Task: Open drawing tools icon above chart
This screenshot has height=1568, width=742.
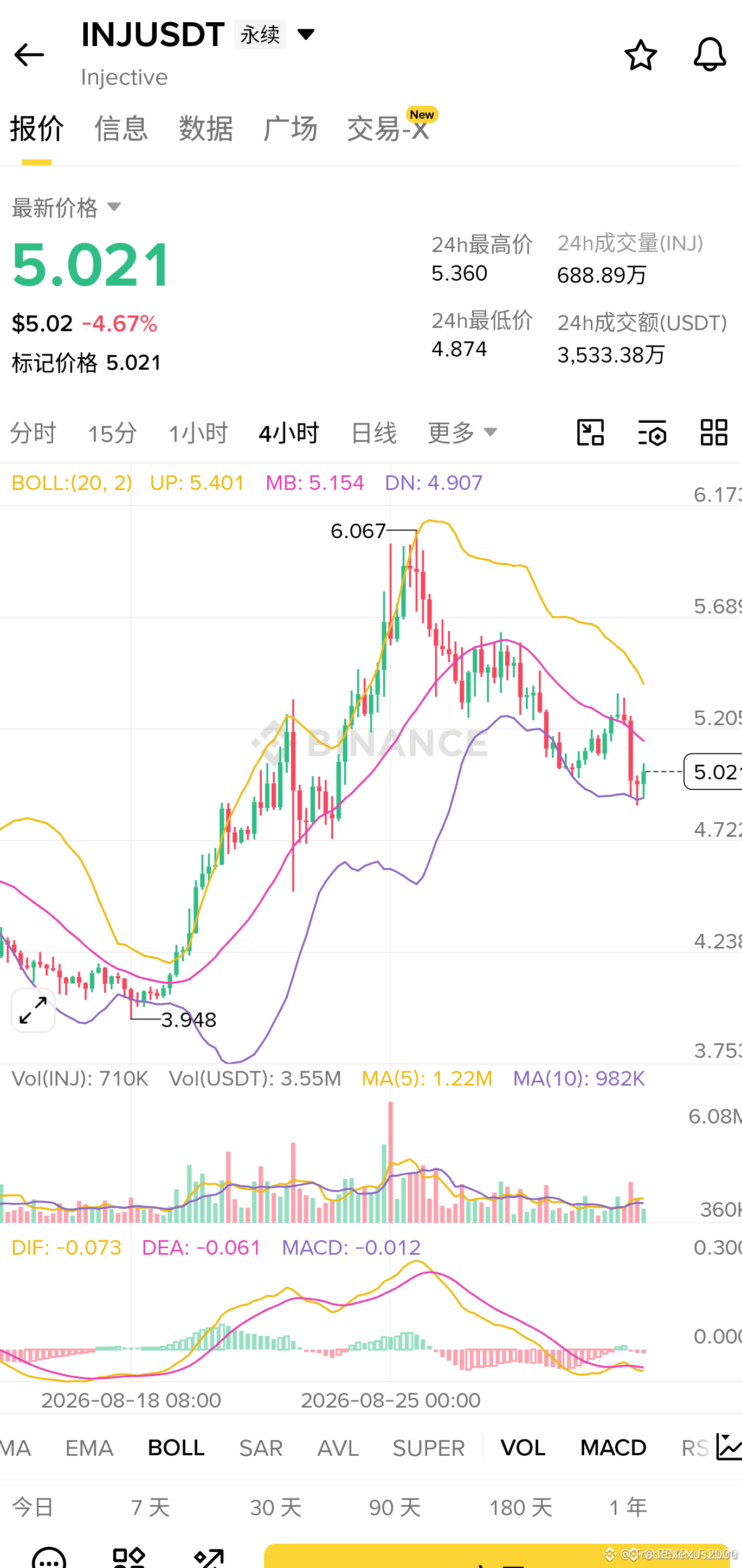Action: (590, 433)
